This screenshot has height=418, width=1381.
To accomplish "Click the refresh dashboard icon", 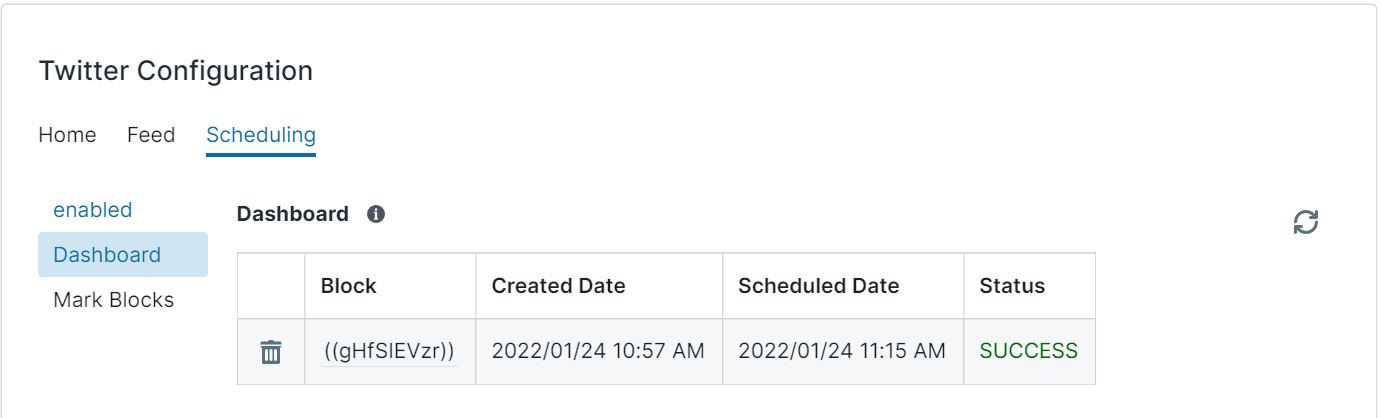I will (x=1306, y=222).
